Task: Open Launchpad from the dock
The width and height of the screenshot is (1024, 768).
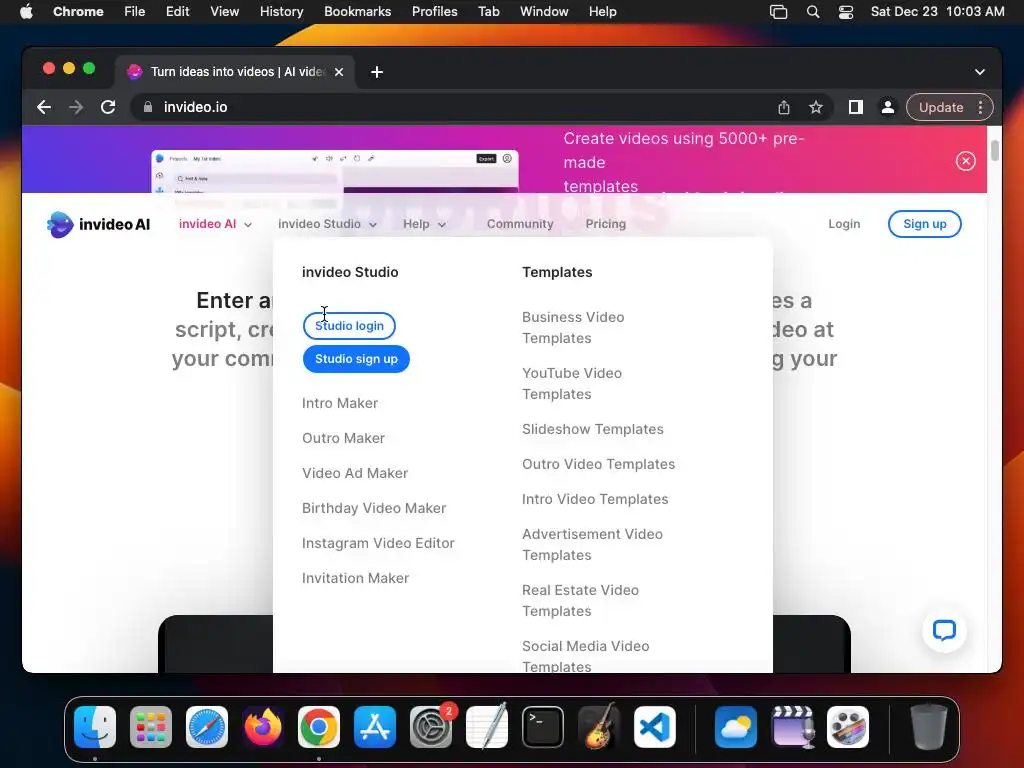Action: click(x=151, y=727)
